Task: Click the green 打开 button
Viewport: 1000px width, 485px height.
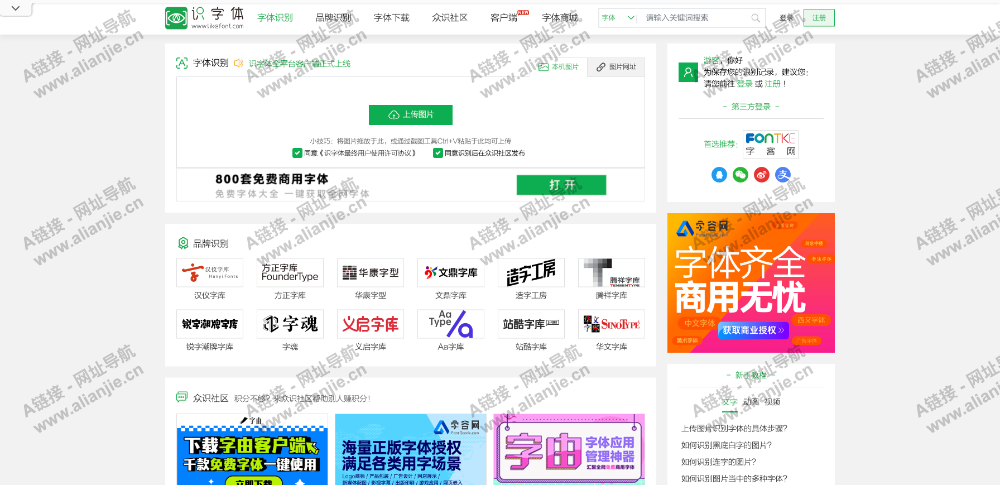Action: [561, 185]
